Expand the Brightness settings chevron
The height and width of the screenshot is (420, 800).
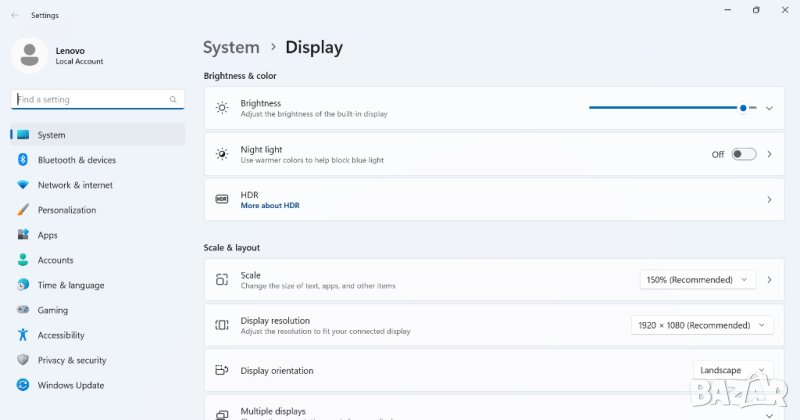click(x=769, y=108)
